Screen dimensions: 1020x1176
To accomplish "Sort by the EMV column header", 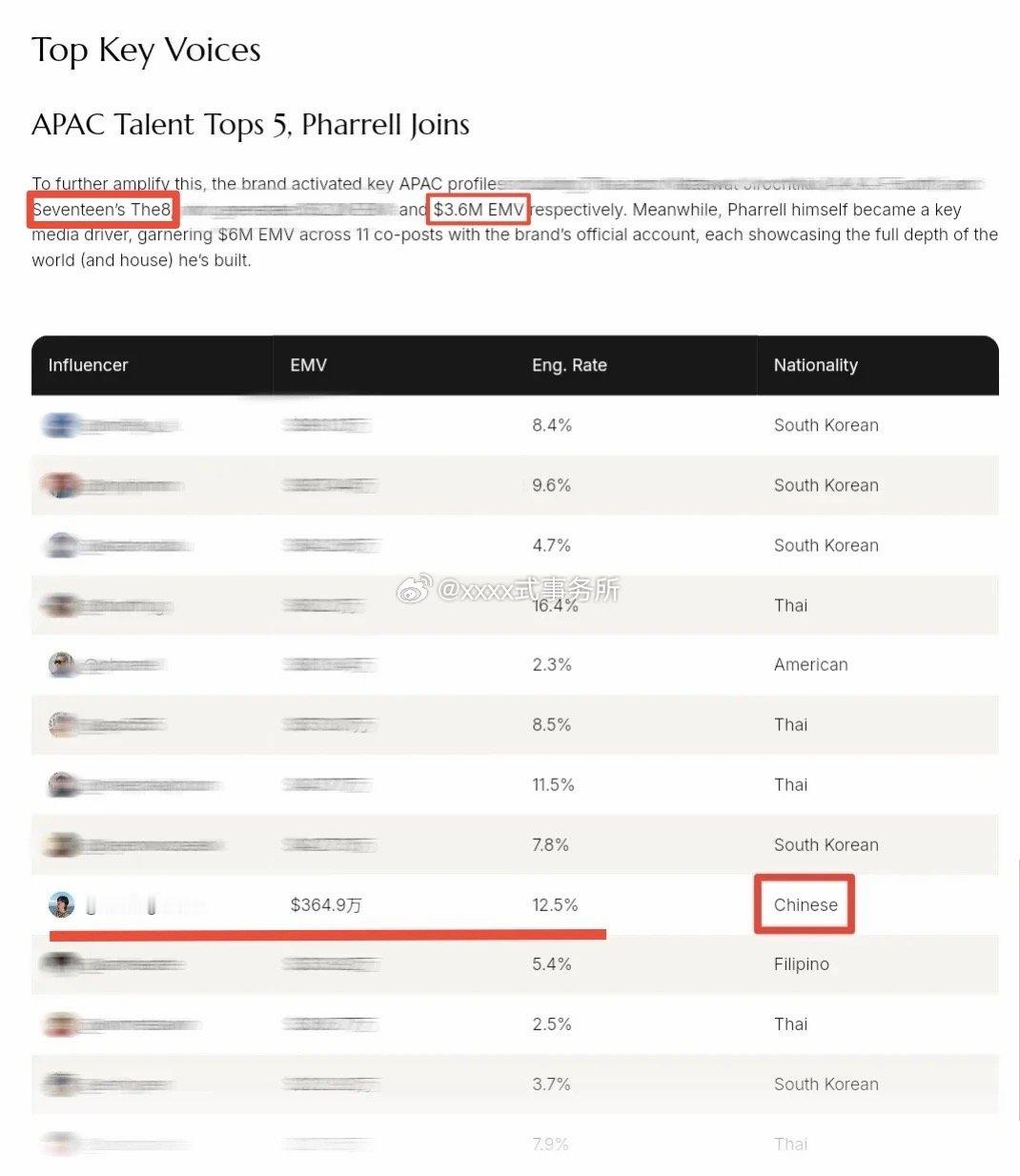I will pos(308,365).
